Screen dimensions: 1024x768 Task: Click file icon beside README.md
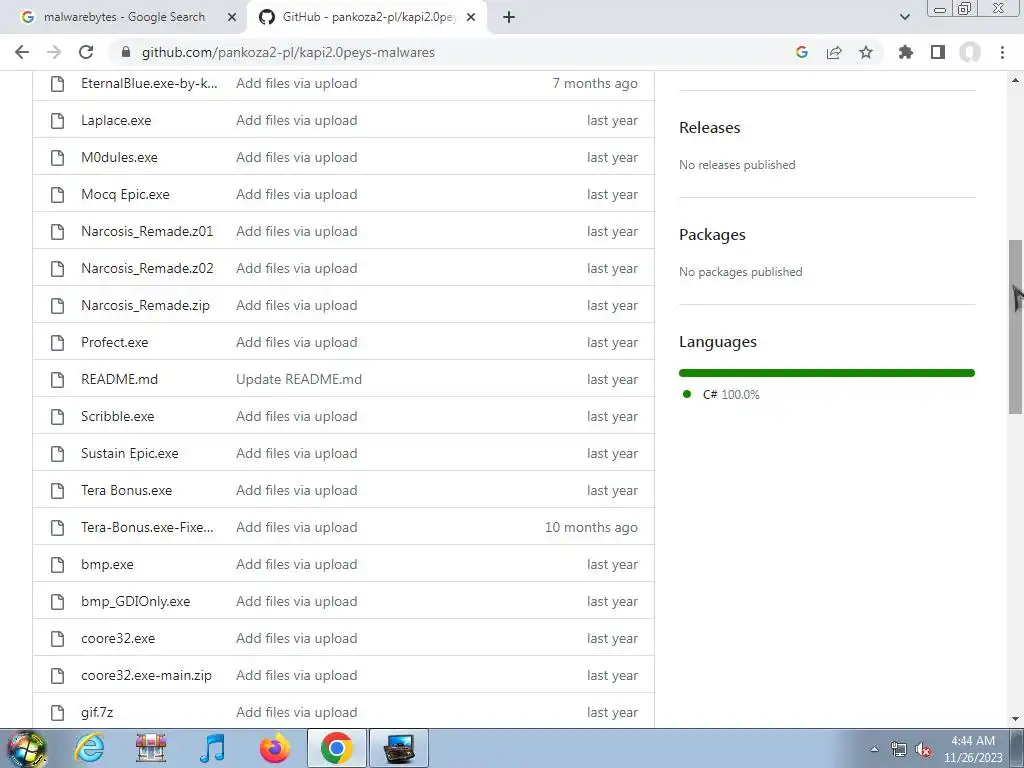tap(57, 379)
